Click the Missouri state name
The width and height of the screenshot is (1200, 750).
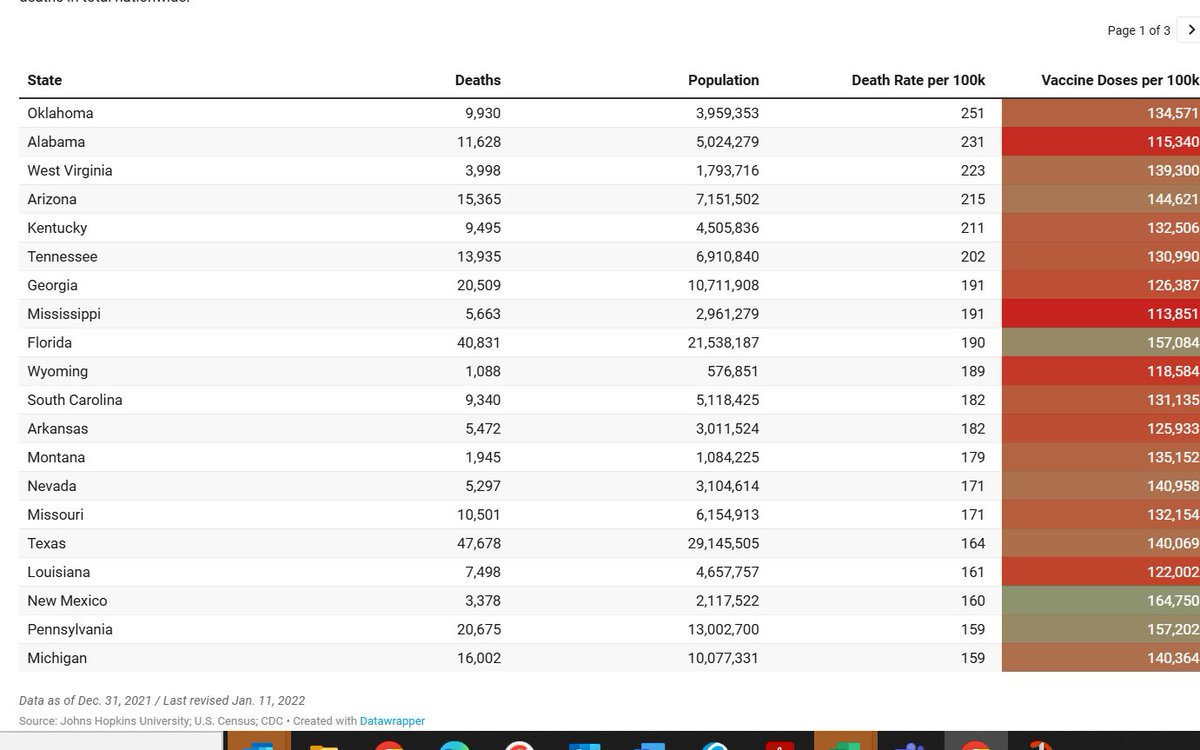click(x=56, y=515)
